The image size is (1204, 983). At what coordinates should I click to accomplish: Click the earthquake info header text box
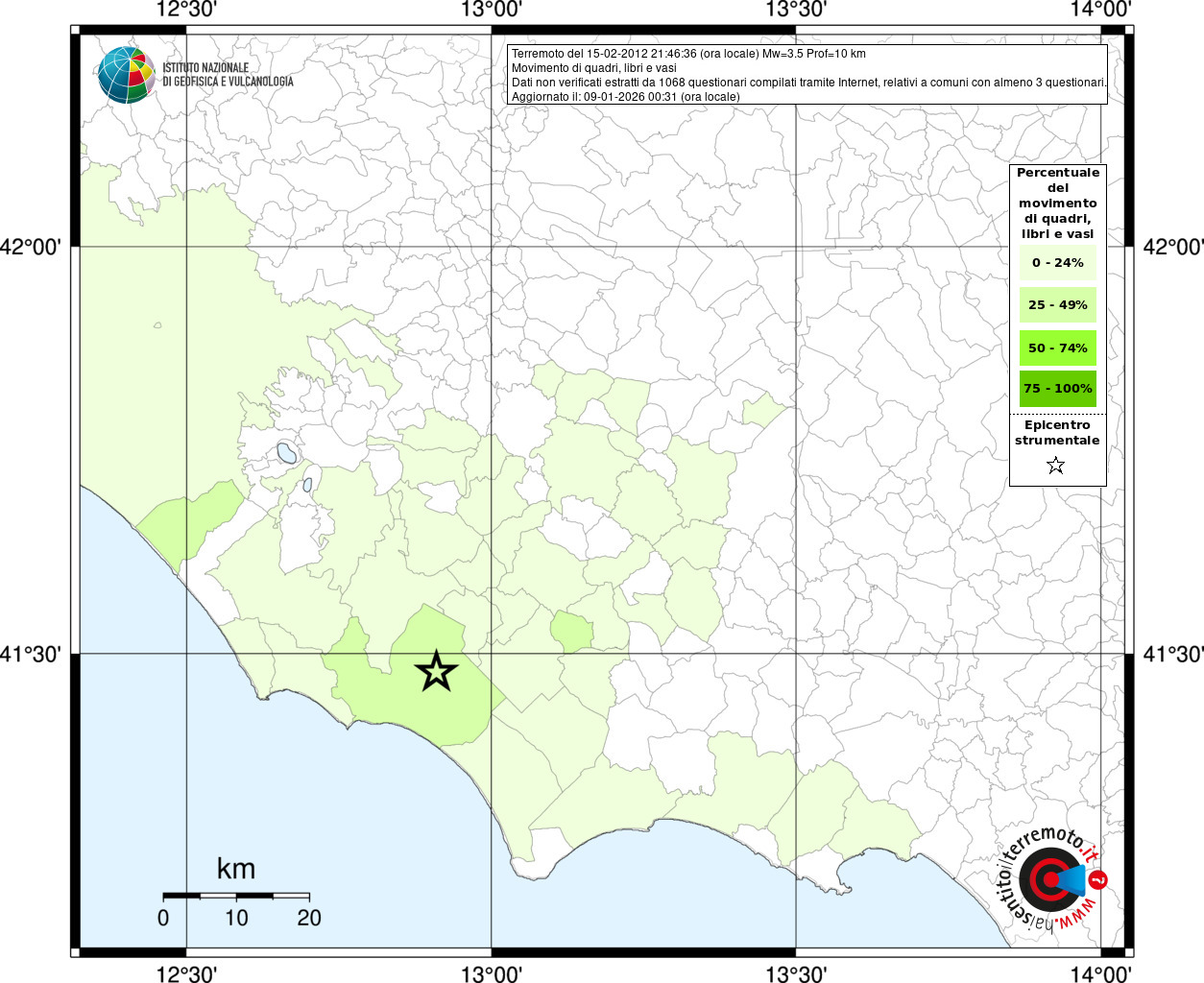(x=807, y=75)
